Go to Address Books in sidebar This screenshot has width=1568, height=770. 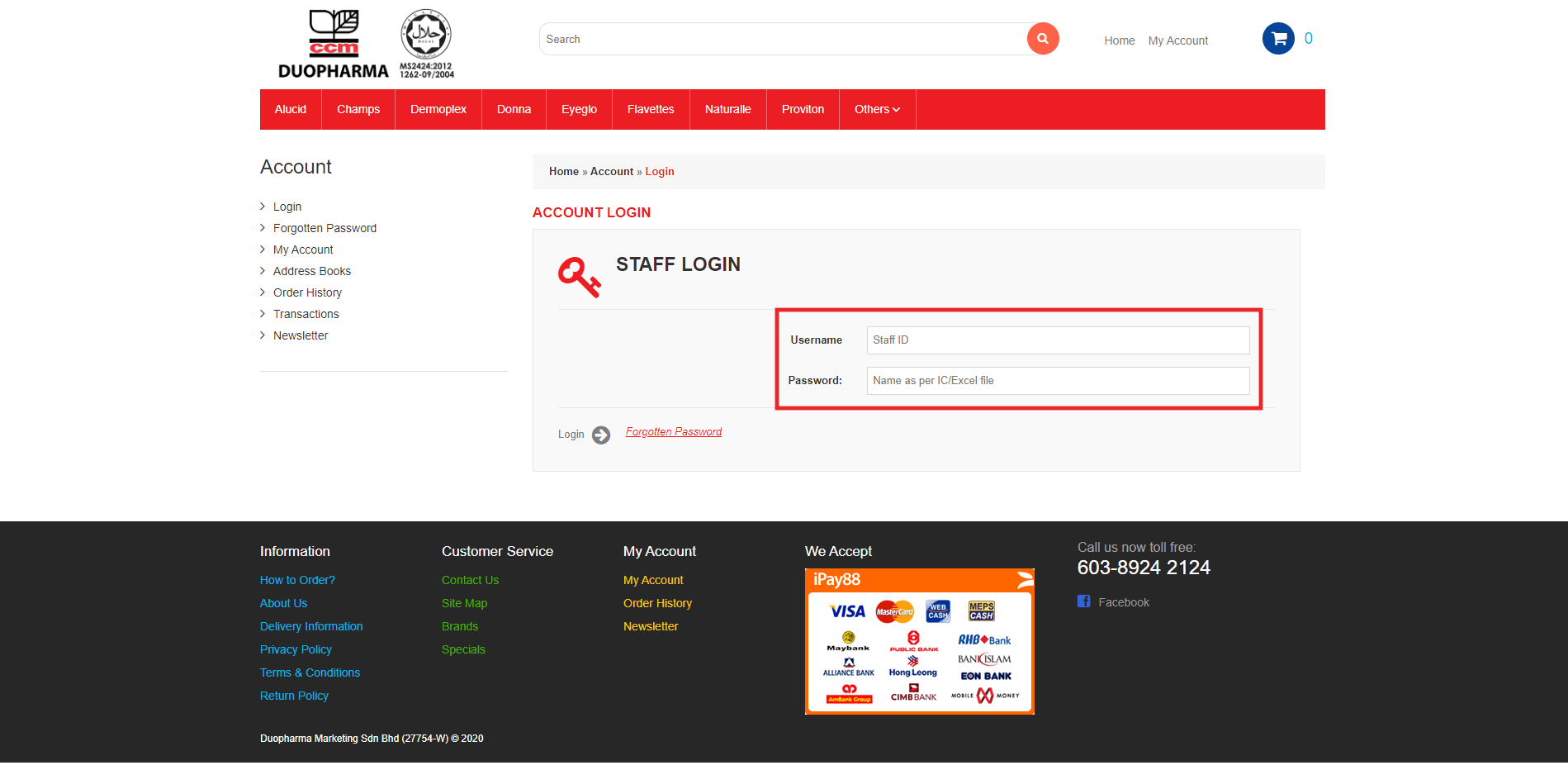click(311, 271)
